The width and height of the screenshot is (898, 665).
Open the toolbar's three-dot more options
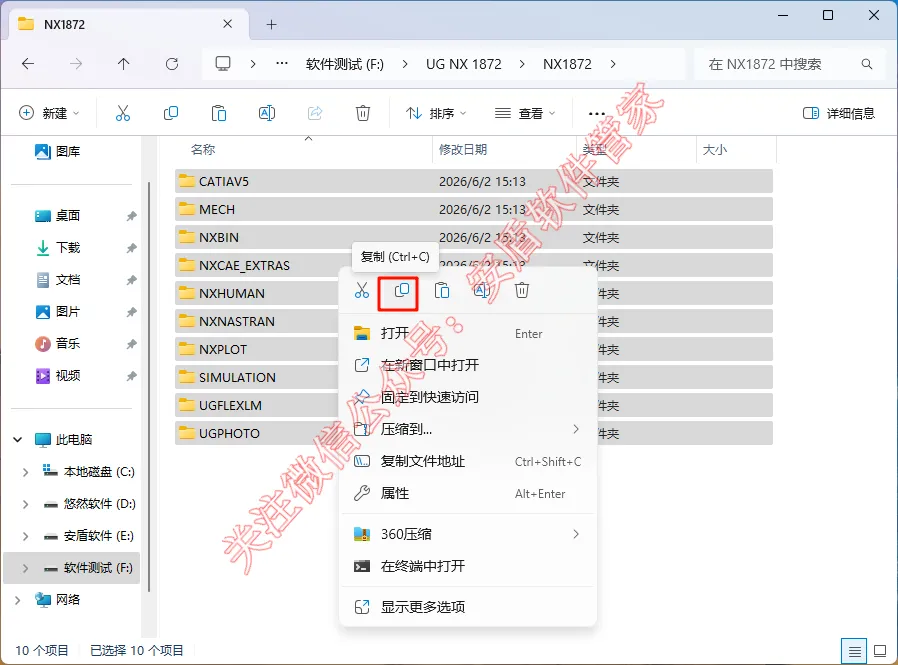(597, 113)
